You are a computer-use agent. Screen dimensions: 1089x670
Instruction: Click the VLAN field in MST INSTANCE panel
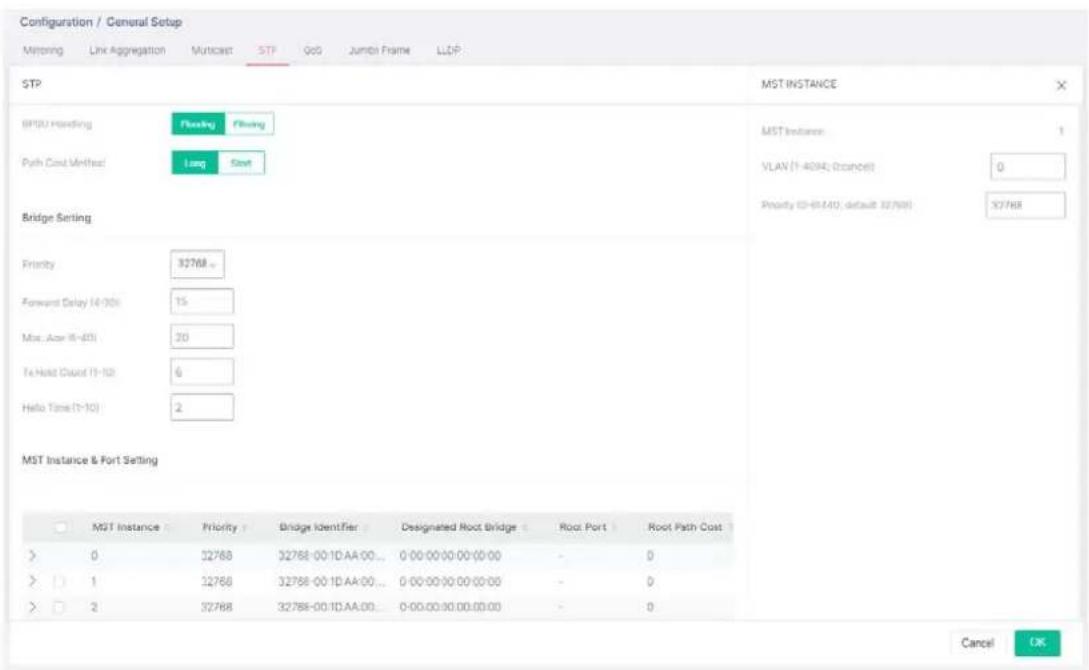click(1027, 167)
